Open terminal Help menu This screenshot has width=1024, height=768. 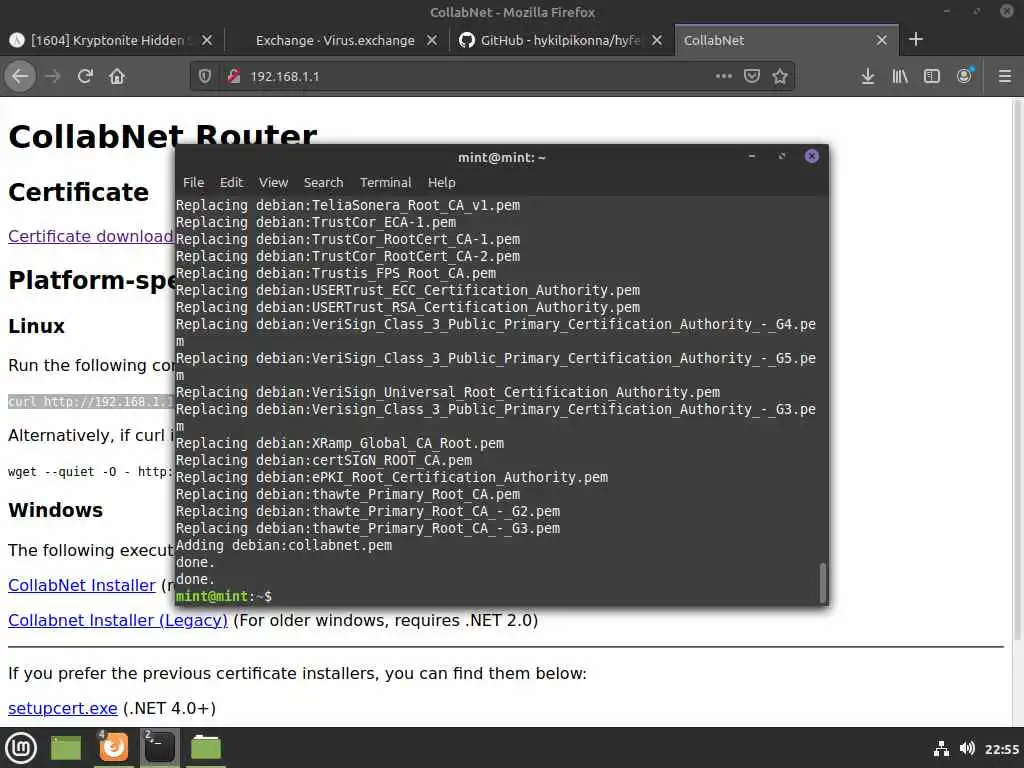[x=441, y=183]
